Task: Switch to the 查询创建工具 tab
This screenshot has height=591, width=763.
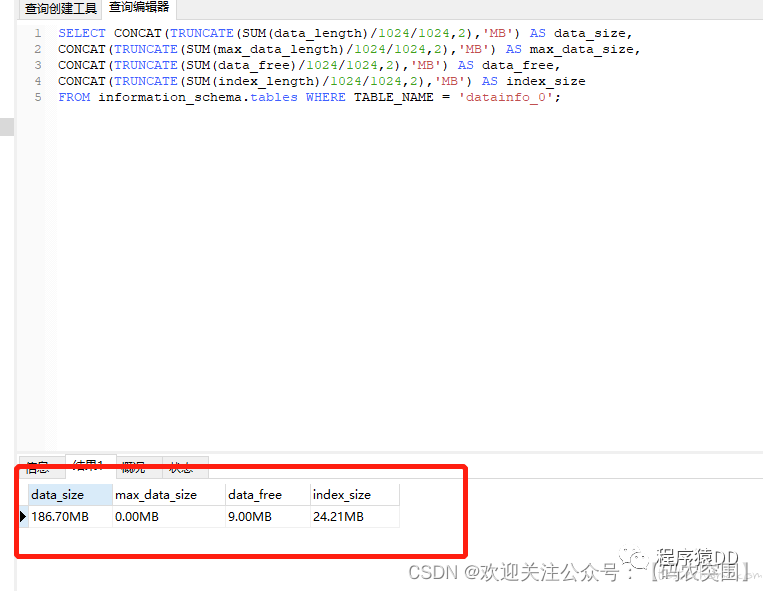Action: [60, 9]
